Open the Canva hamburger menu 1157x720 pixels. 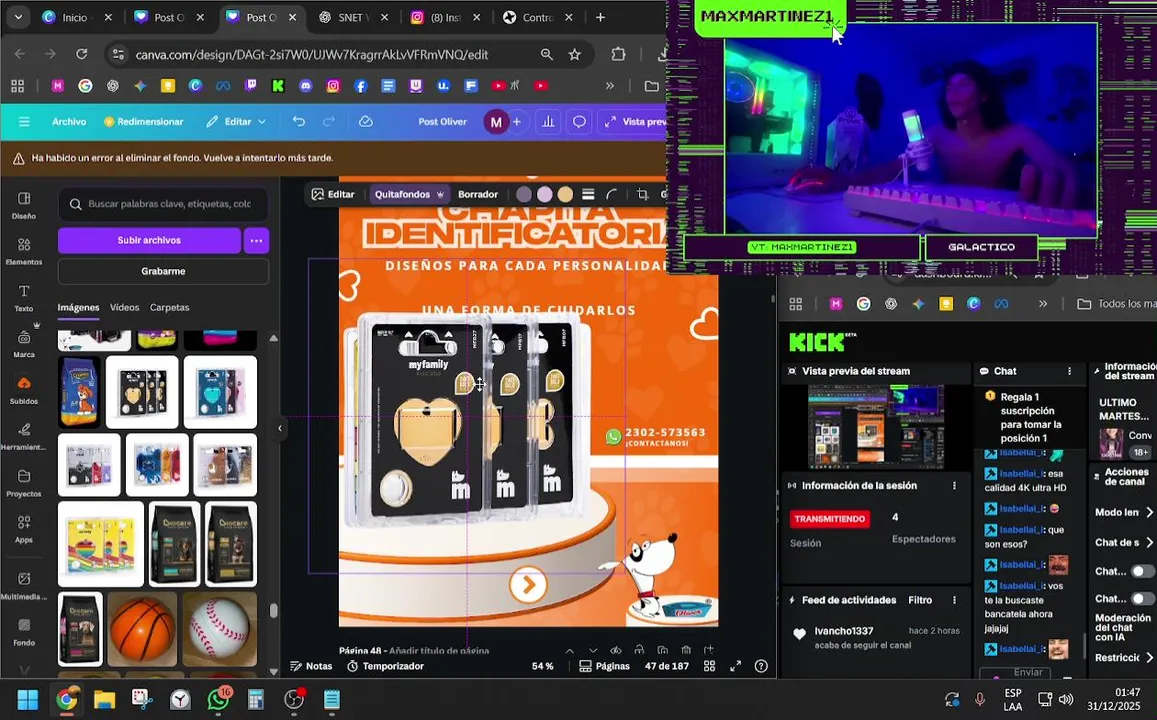click(x=24, y=122)
